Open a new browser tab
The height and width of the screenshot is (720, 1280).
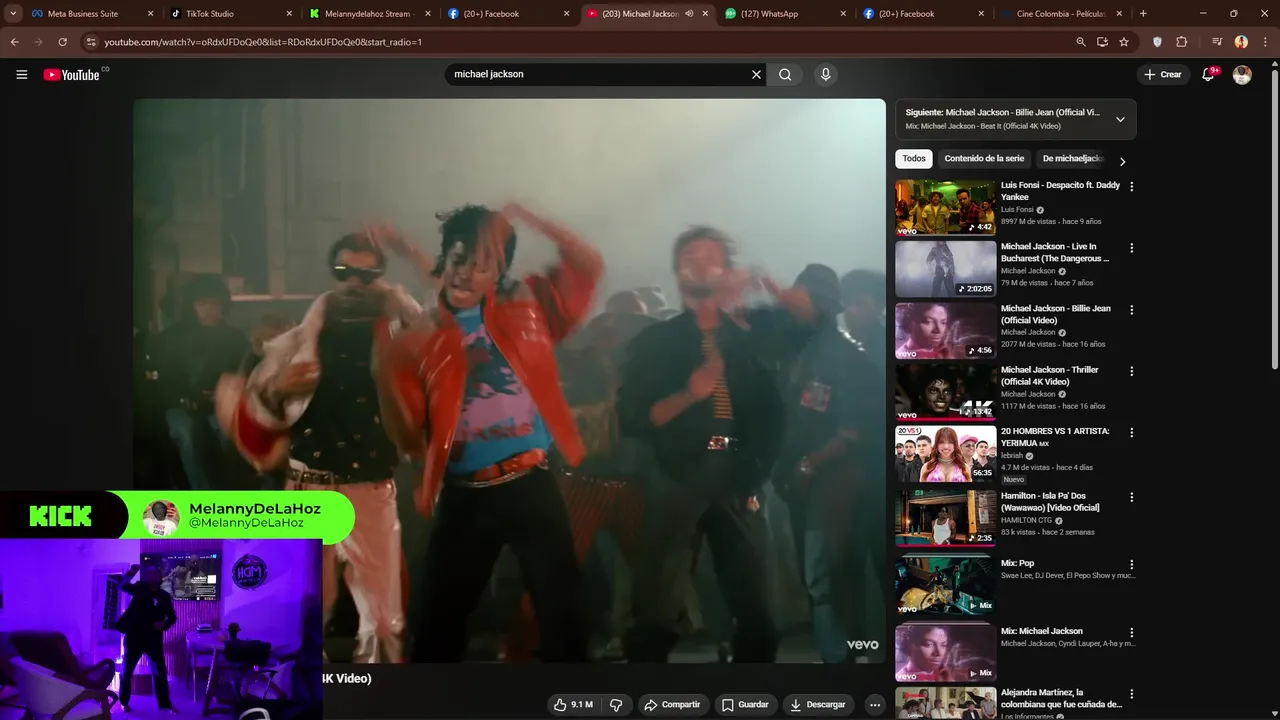1143,14
